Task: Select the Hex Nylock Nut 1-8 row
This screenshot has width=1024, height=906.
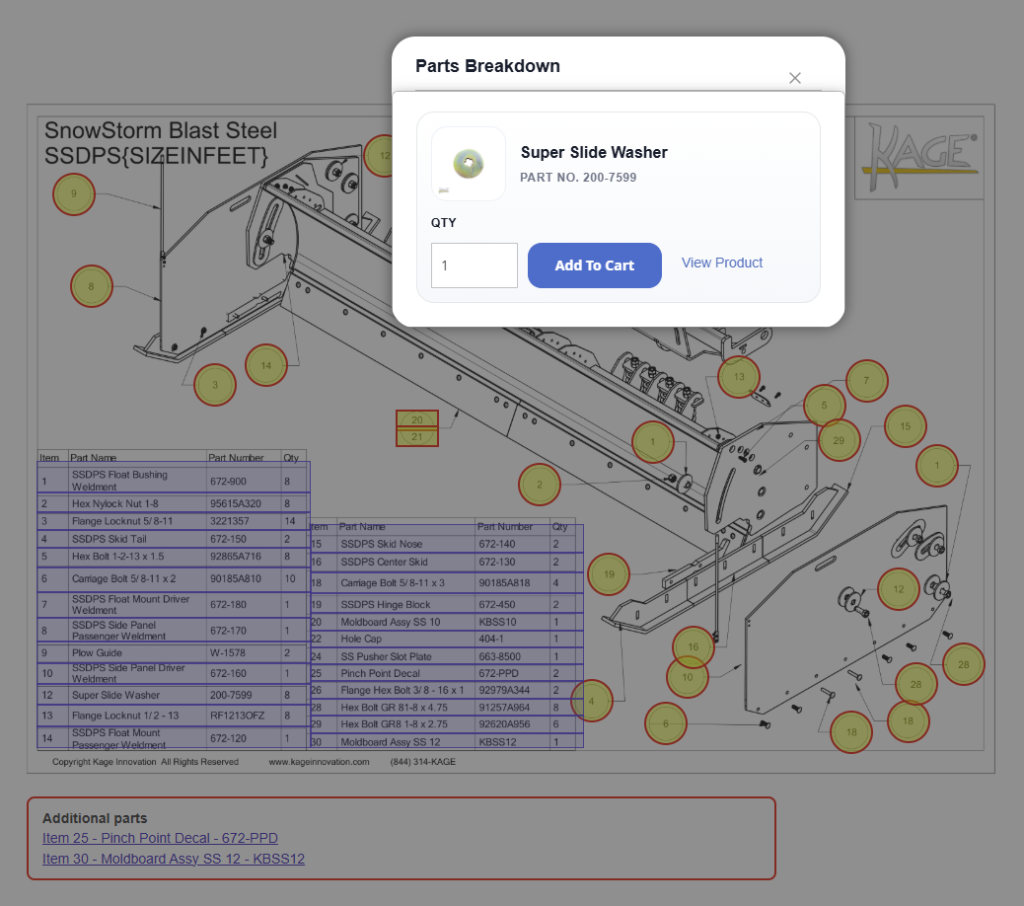Action: point(173,503)
